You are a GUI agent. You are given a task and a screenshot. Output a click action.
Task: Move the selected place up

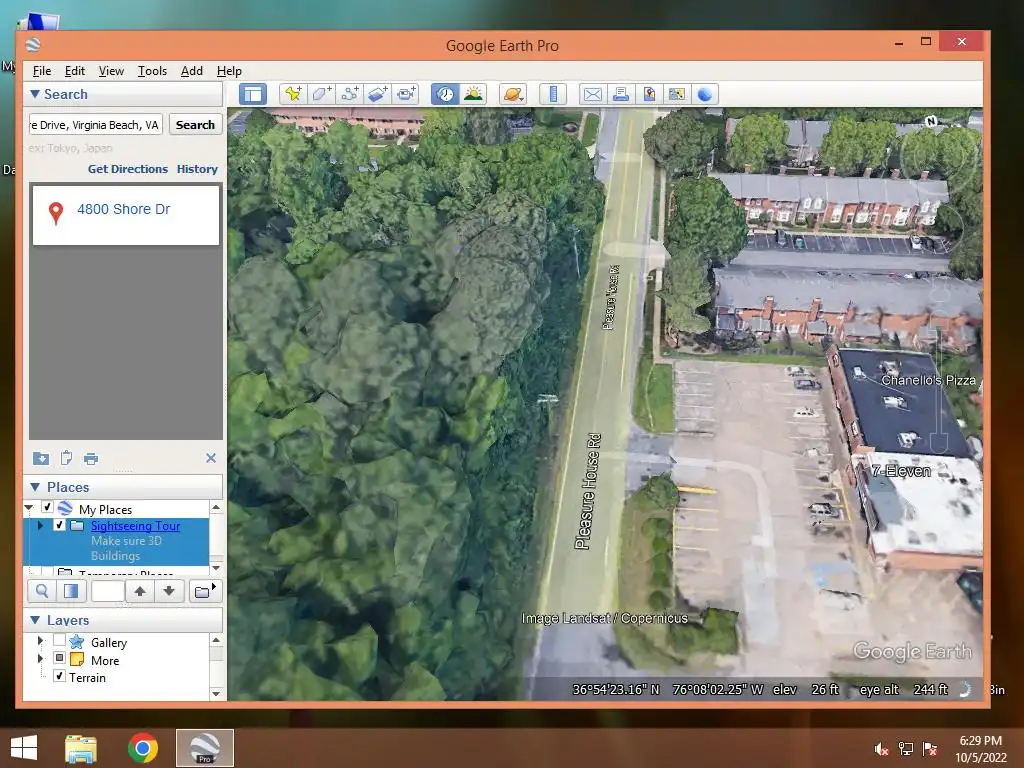(140, 591)
